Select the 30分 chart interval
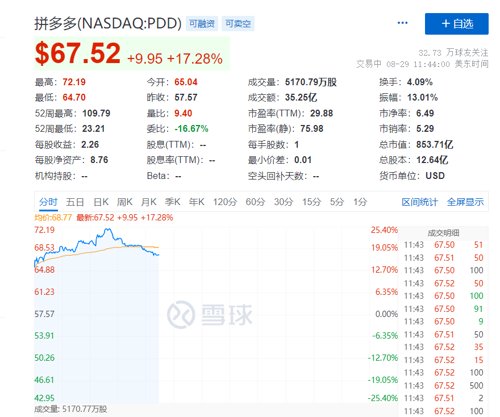 [x=283, y=202]
